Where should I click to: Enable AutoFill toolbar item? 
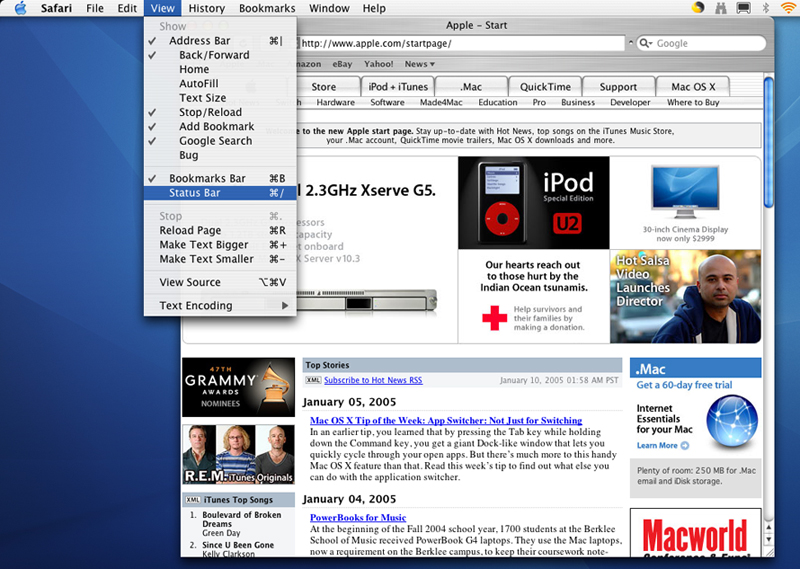click(220, 83)
